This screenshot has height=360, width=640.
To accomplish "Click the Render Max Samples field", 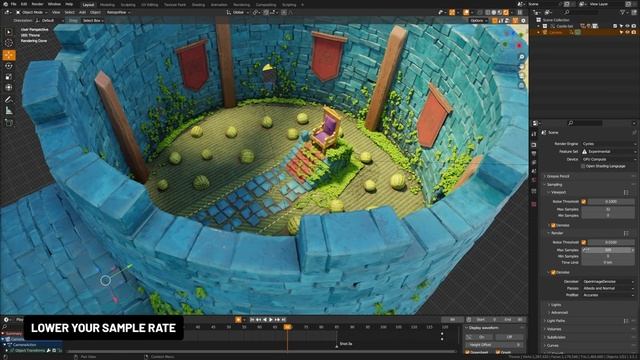I will point(608,250).
